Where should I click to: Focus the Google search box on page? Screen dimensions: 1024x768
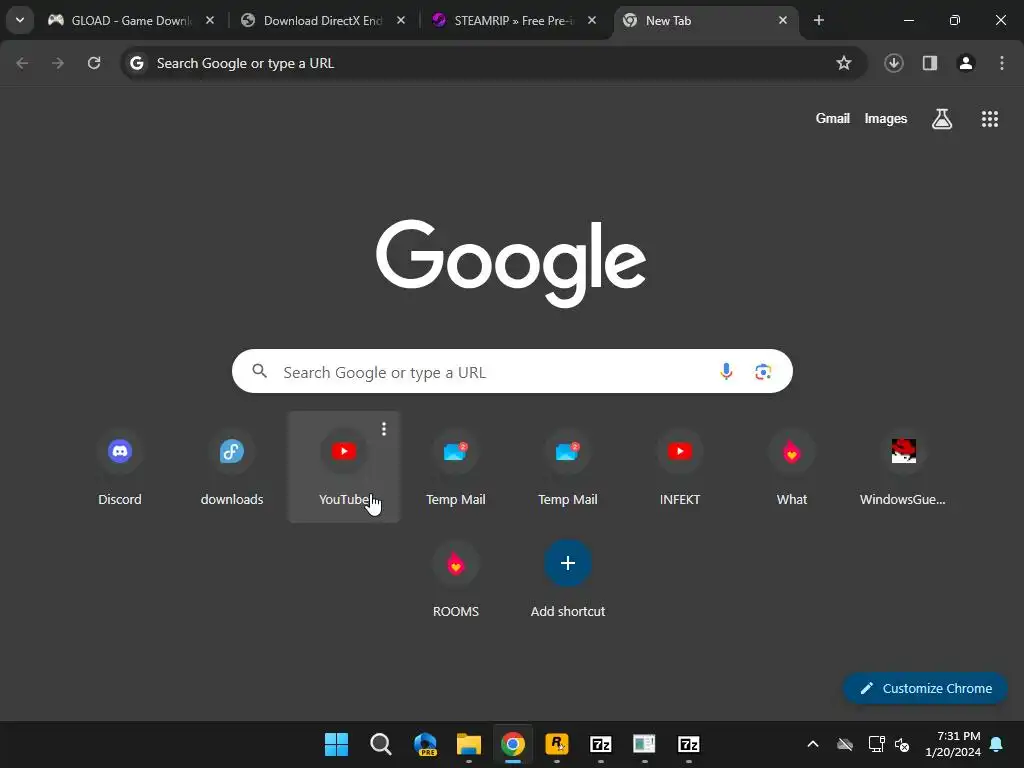pyautogui.click(x=512, y=372)
